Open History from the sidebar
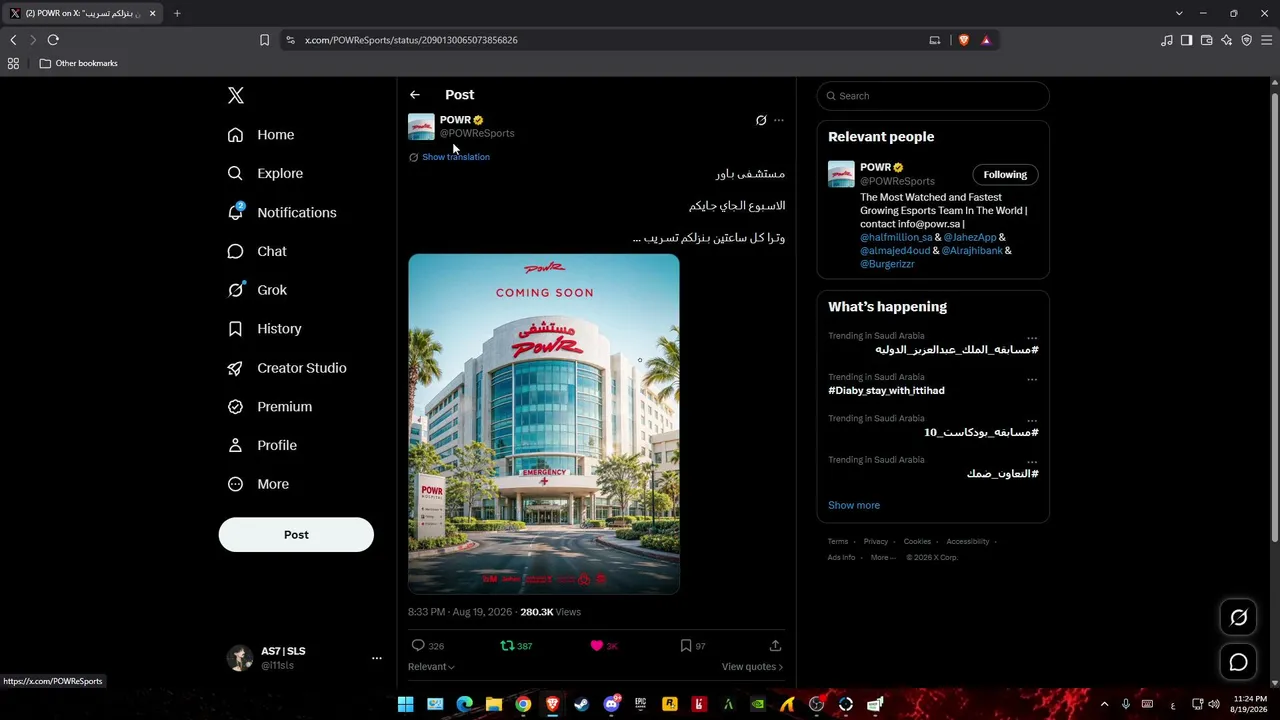The width and height of the screenshot is (1280, 720). tap(264, 329)
